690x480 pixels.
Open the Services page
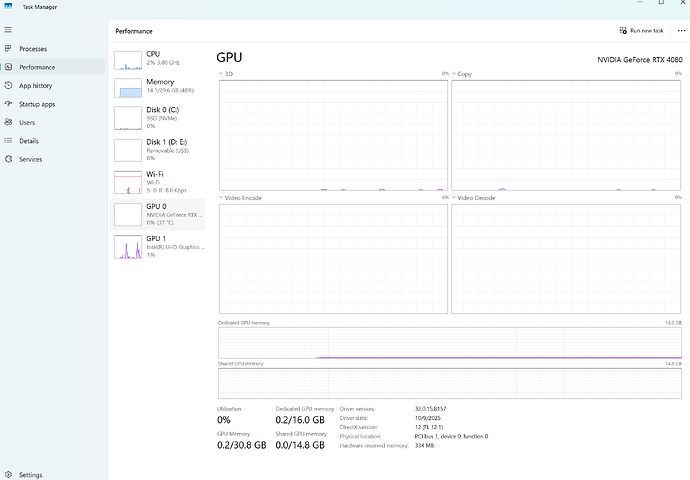53,160
